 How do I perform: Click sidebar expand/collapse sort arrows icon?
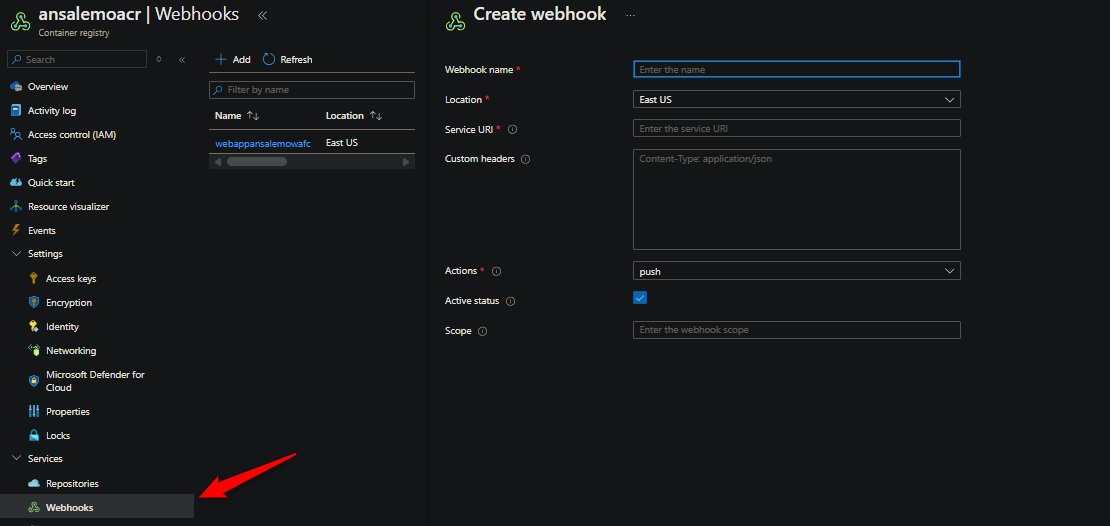[159, 59]
